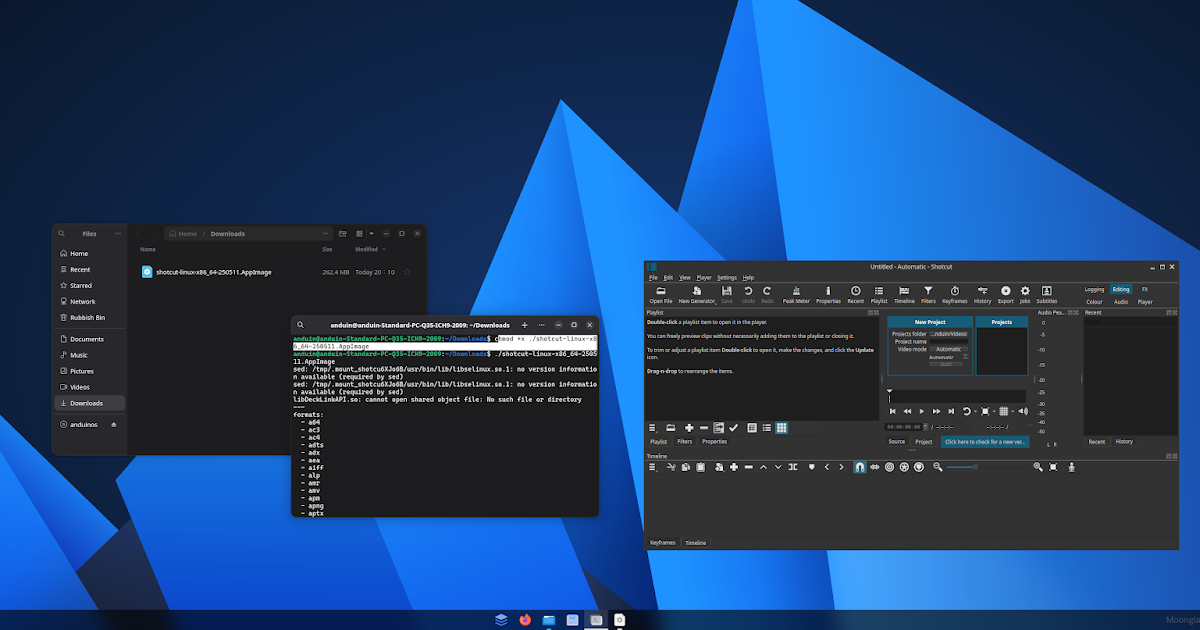Open the Video mode Automatic dropdown
Image resolution: width=1200 pixels, height=630 pixels.
click(947, 349)
